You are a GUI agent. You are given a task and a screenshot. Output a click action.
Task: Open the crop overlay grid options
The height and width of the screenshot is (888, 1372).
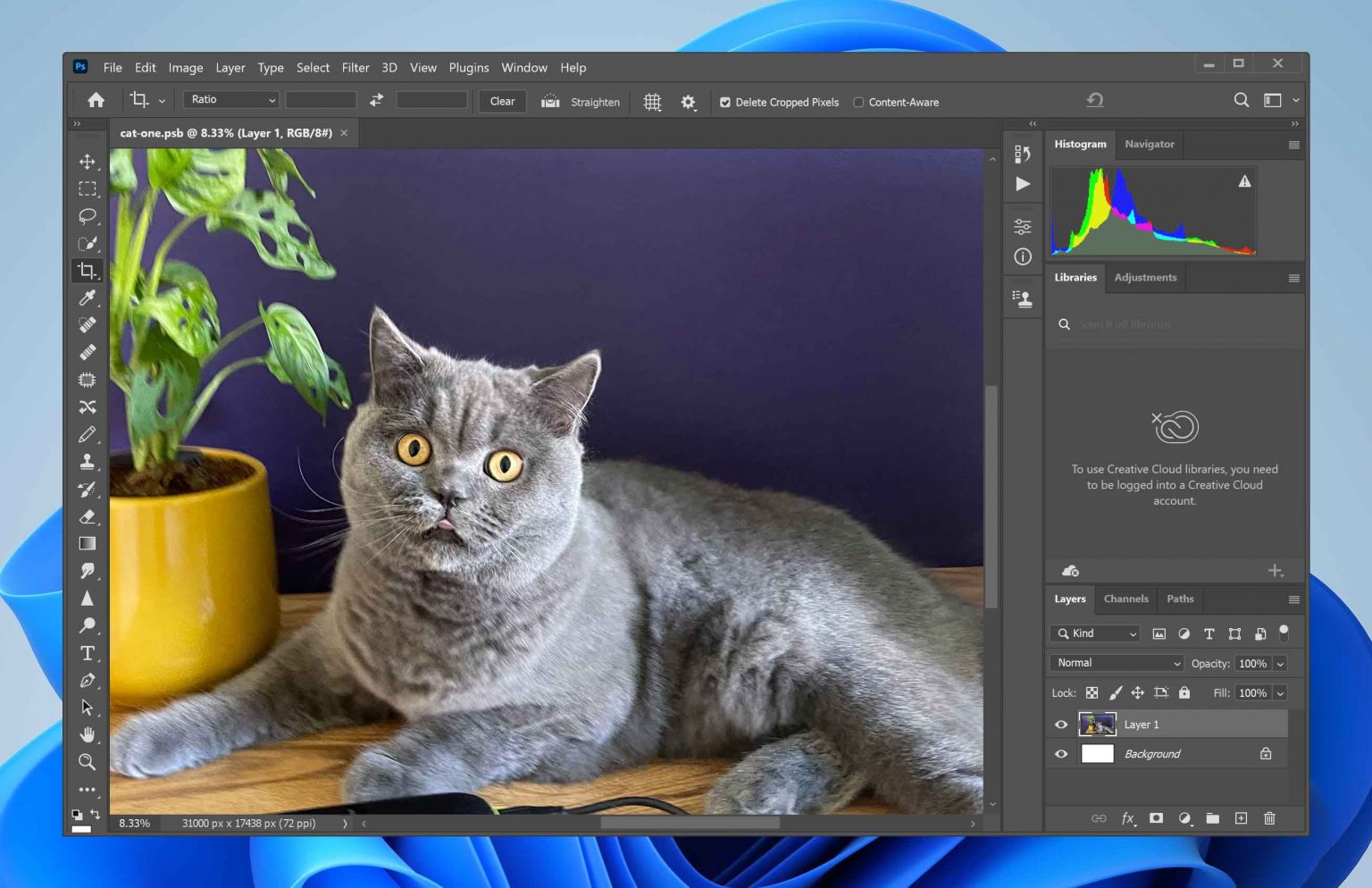tap(652, 102)
